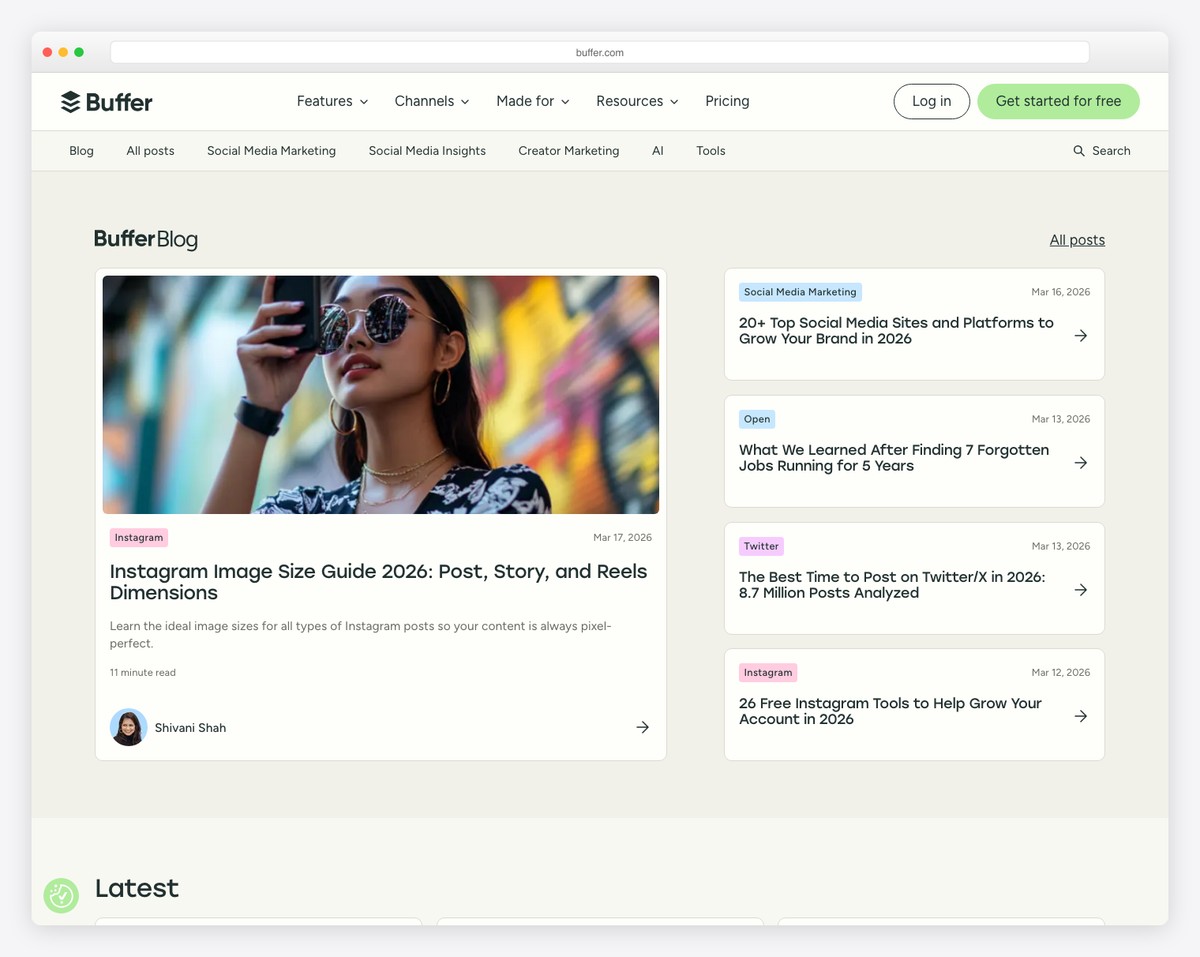Image resolution: width=1200 pixels, height=957 pixels.
Task: Click the Log in button
Action: click(931, 101)
